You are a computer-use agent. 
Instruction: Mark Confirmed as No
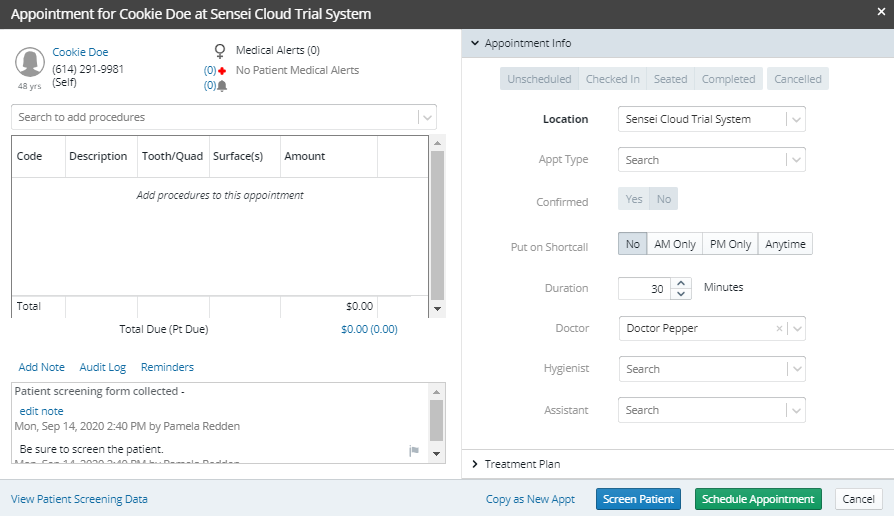coord(664,199)
